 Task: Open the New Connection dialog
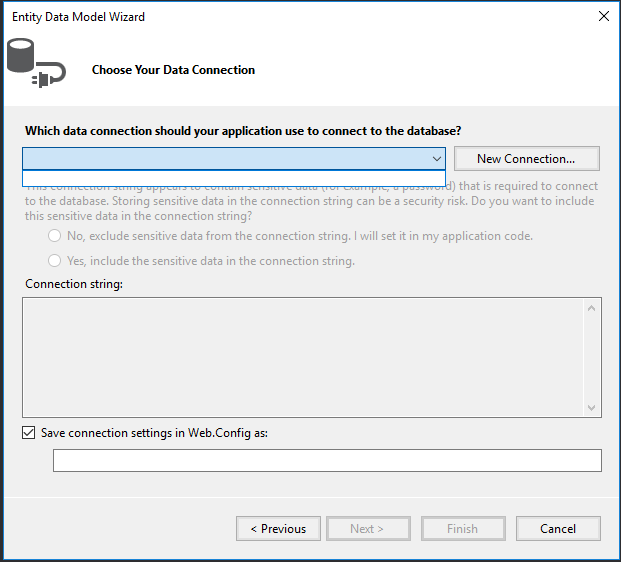click(x=526, y=159)
